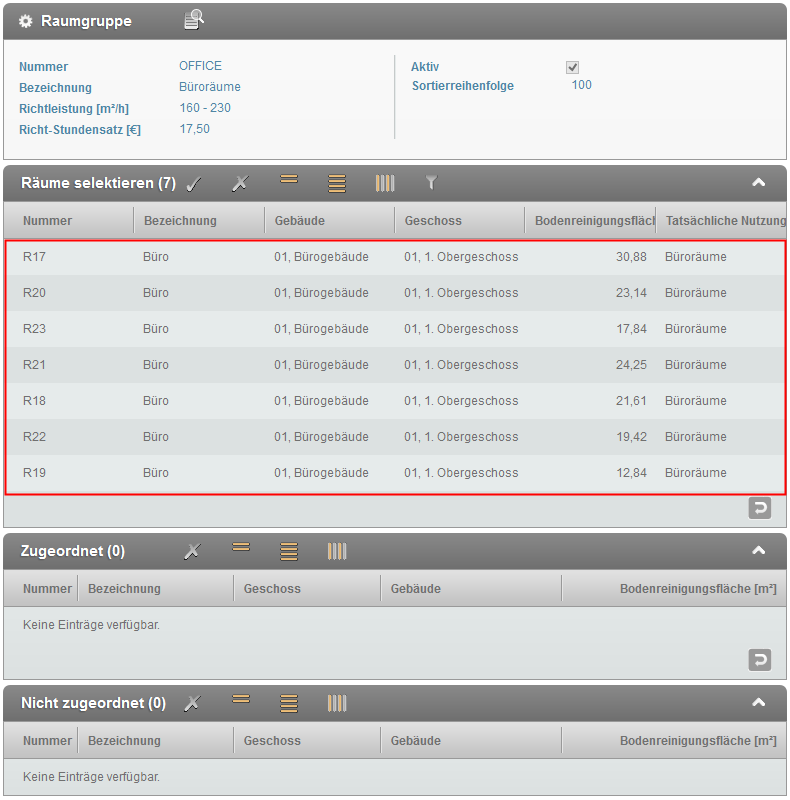The height and width of the screenshot is (800, 790).
Task: Click the two-line rows icon in Zugeordnet header
Action: (x=241, y=548)
